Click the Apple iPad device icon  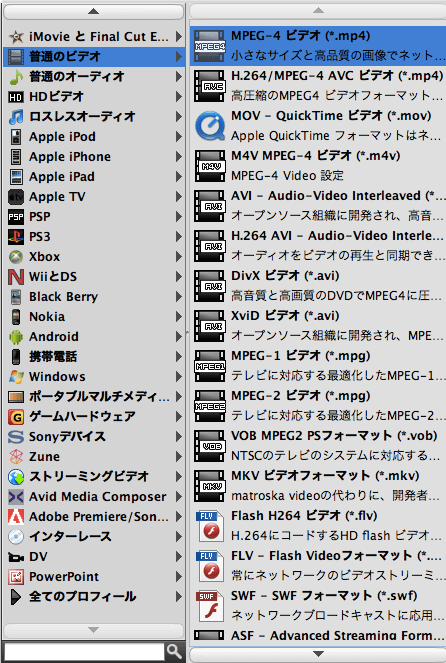[x=16, y=176]
